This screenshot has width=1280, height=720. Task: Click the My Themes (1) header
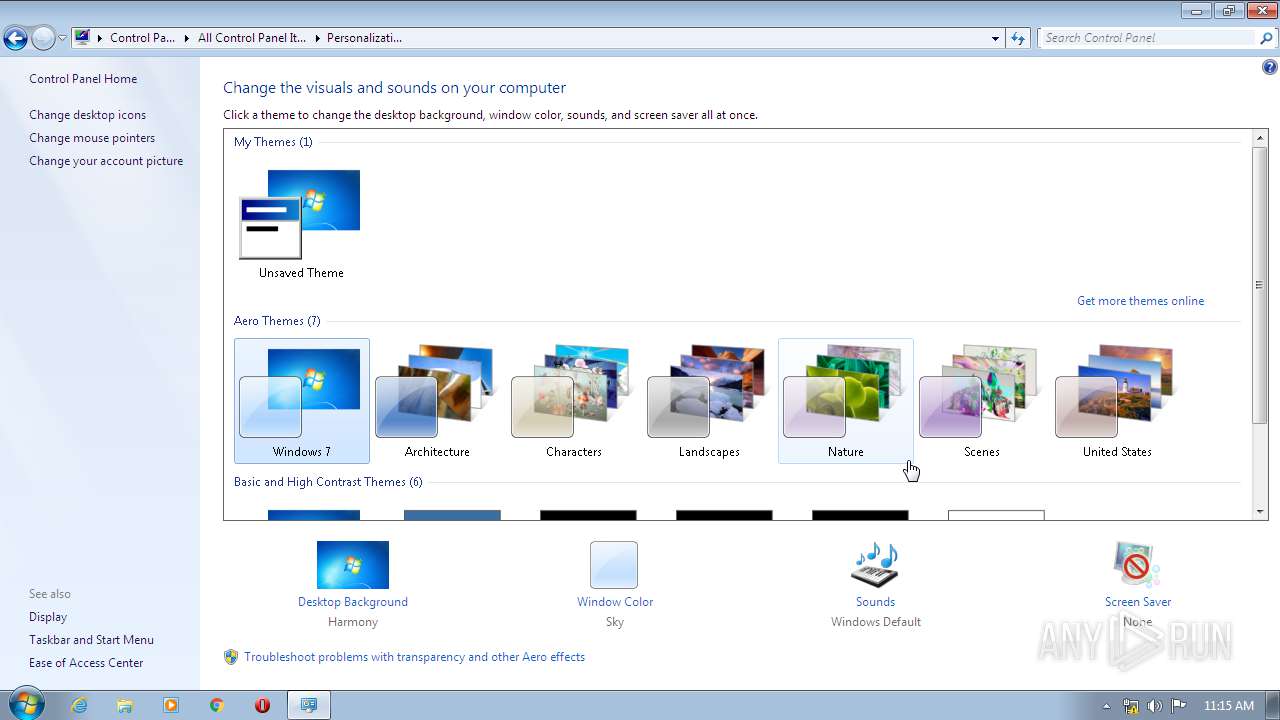pyautogui.click(x=273, y=142)
